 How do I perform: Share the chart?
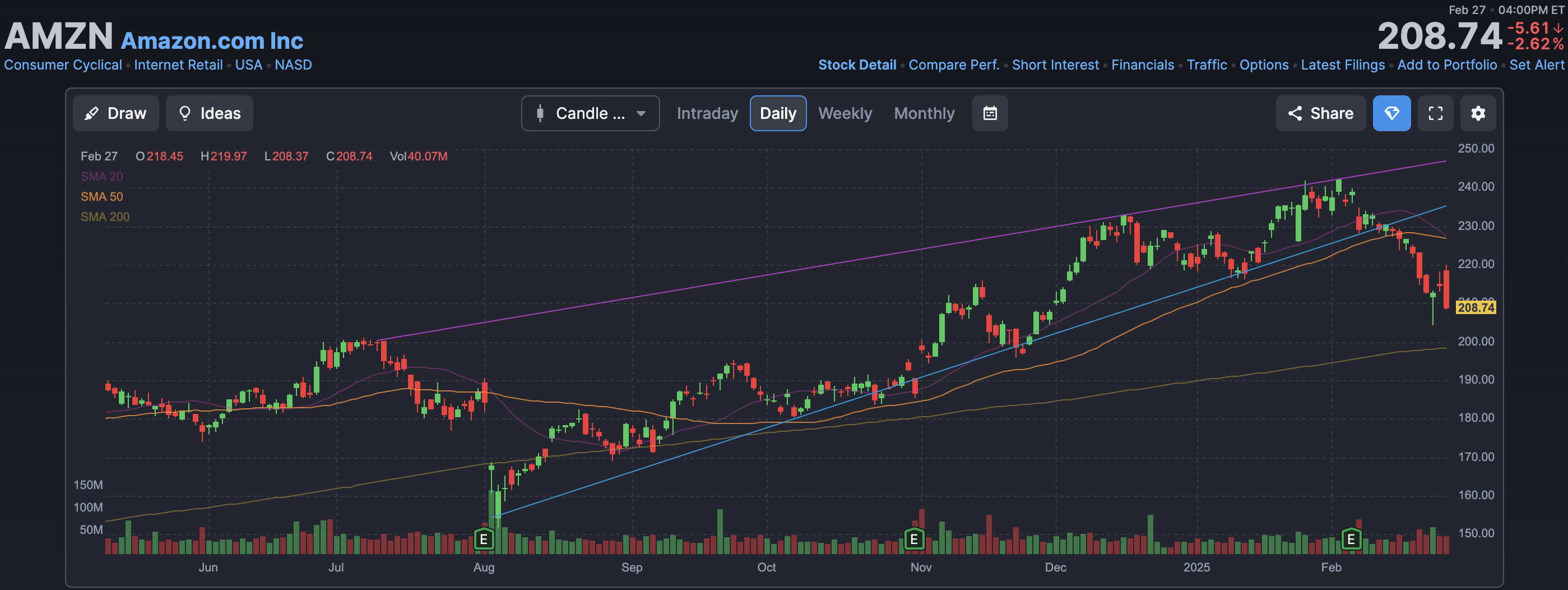coord(1320,113)
